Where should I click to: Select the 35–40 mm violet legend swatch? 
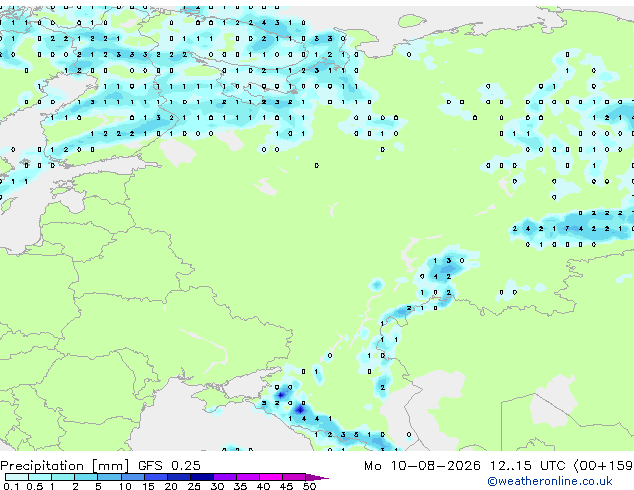(x=248, y=477)
